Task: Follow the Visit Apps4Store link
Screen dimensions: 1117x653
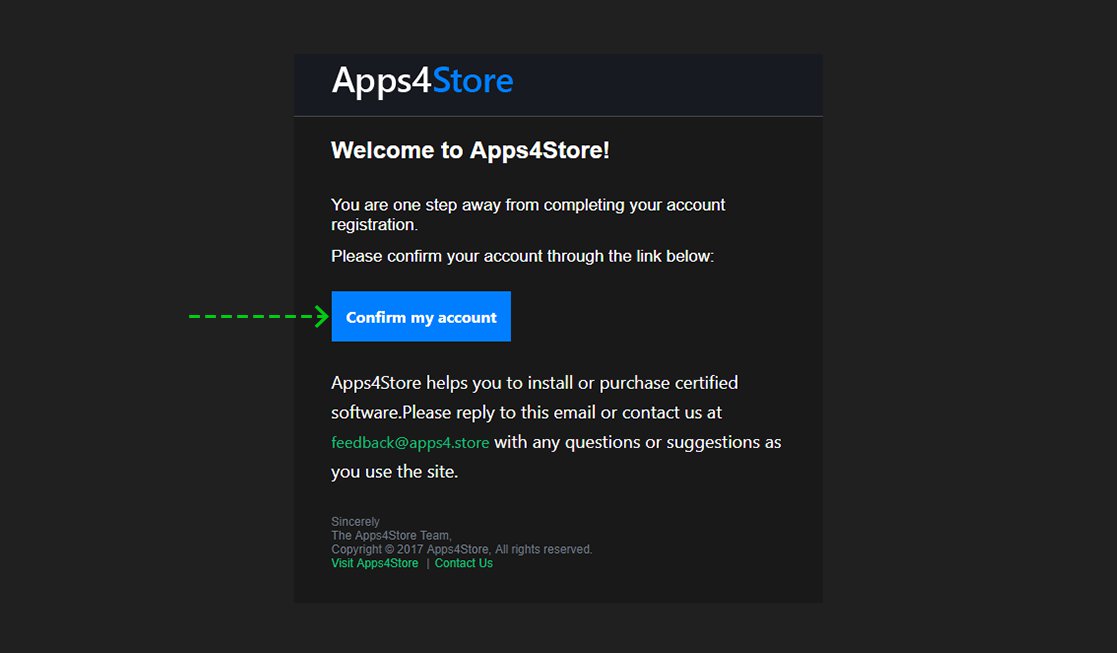Action: [375, 563]
